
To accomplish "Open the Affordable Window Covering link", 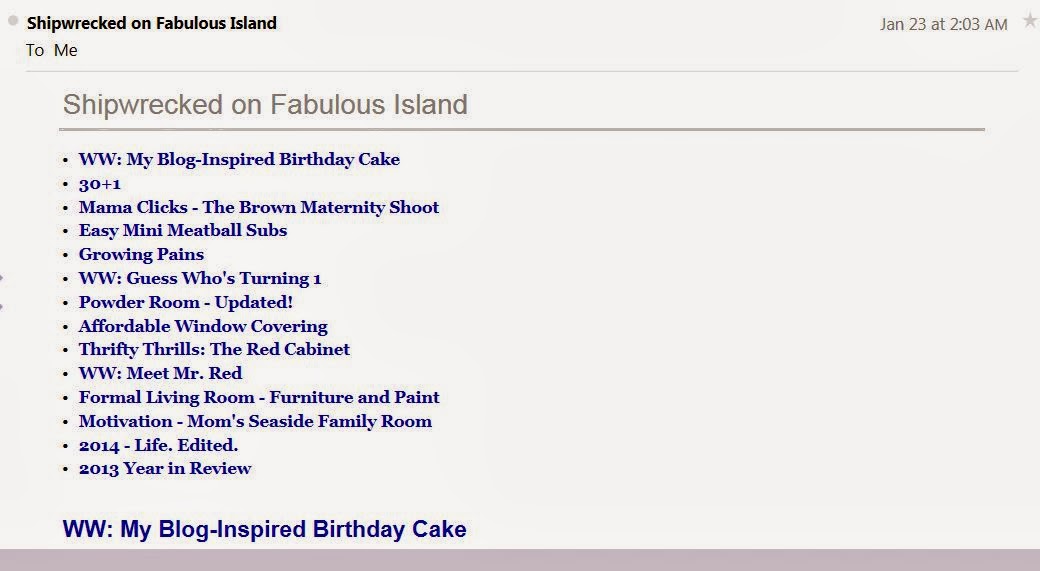I will tap(203, 326).
